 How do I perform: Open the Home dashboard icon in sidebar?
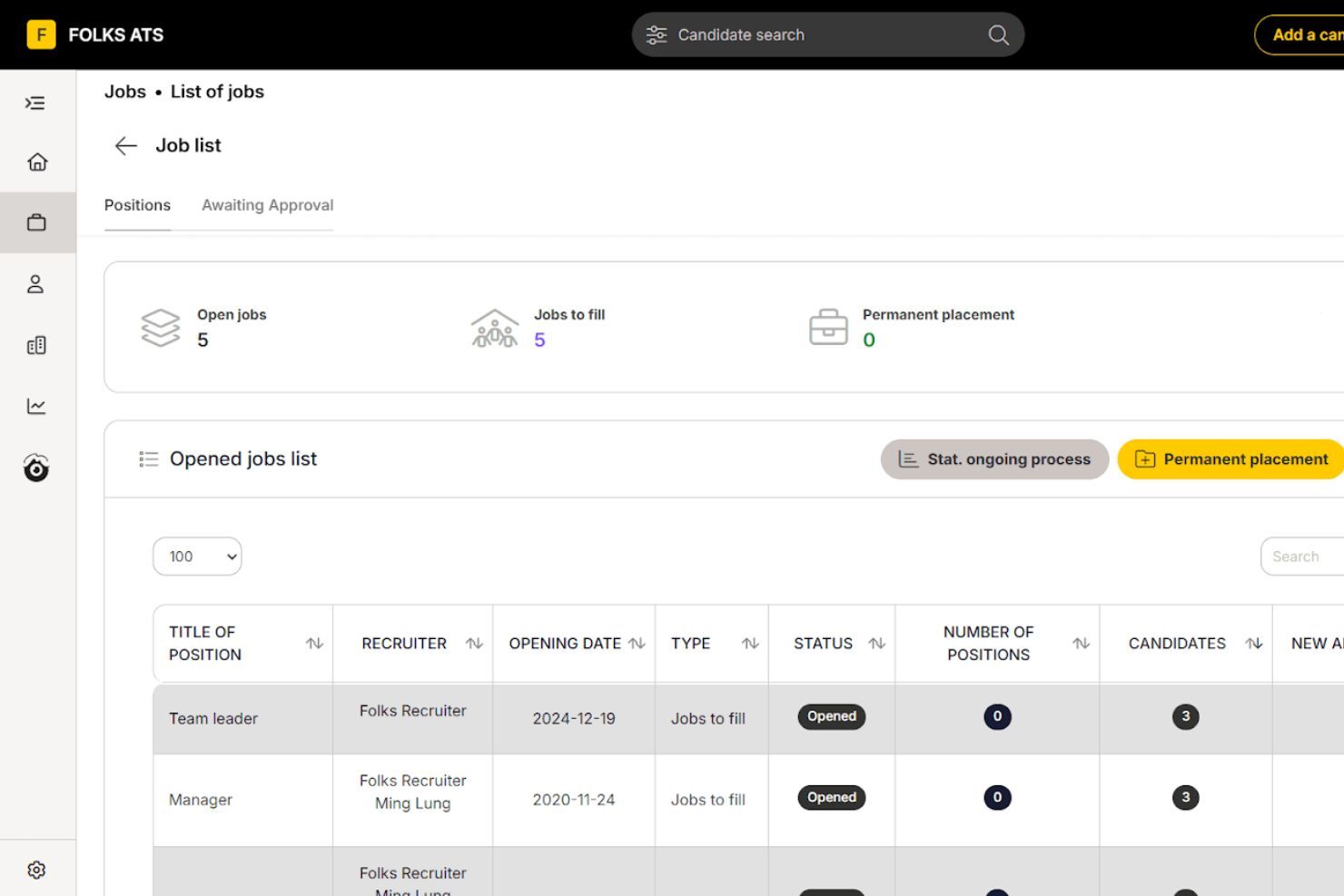click(x=36, y=161)
